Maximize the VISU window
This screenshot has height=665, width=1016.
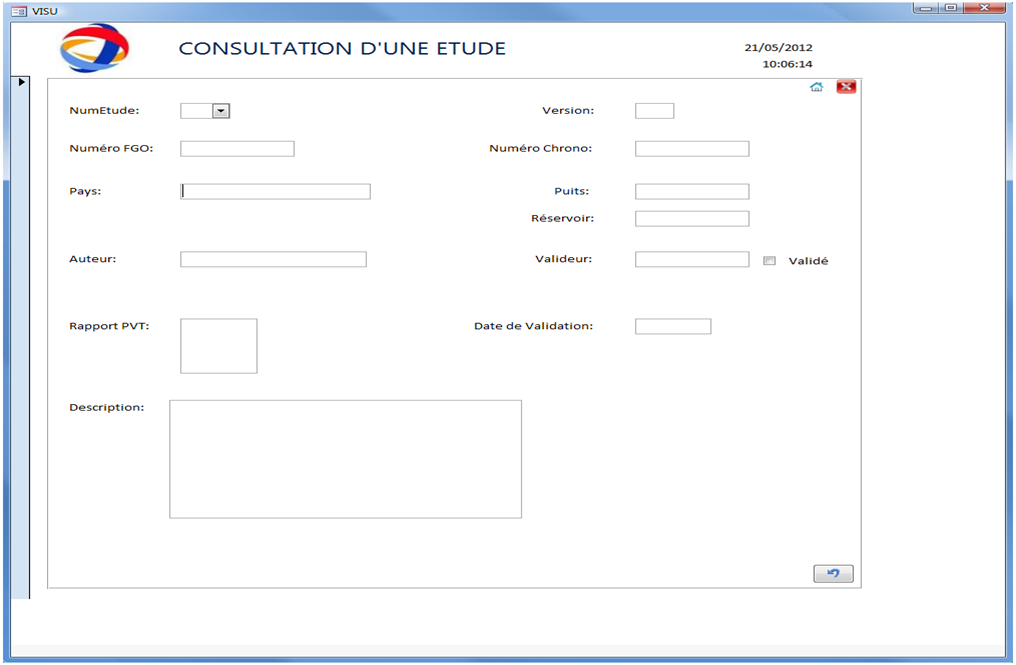coord(950,8)
